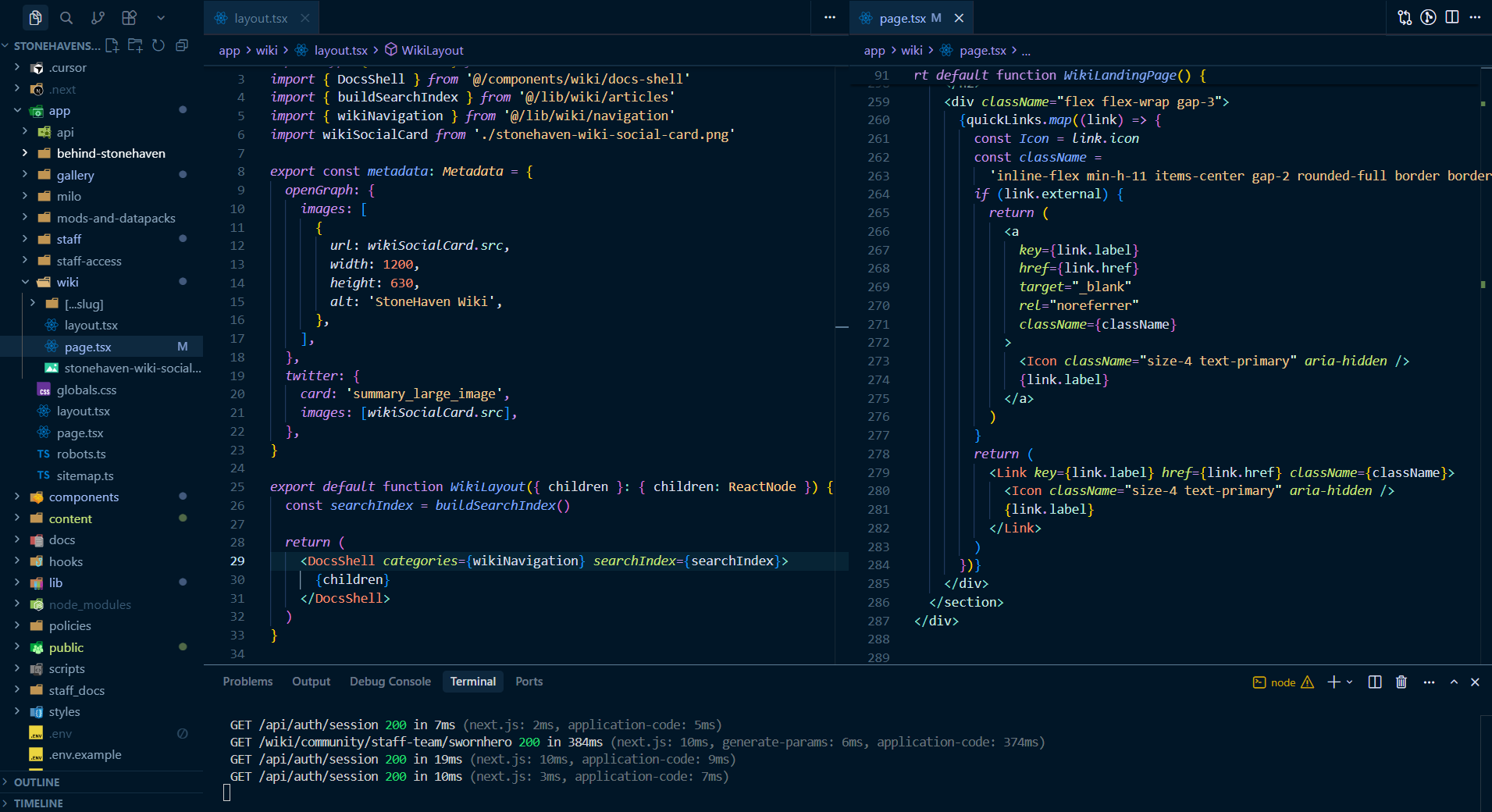Open the Problems panel tab
Image resolution: width=1492 pixels, height=812 pixels.
pyautogui.click(x=247, y=682)
